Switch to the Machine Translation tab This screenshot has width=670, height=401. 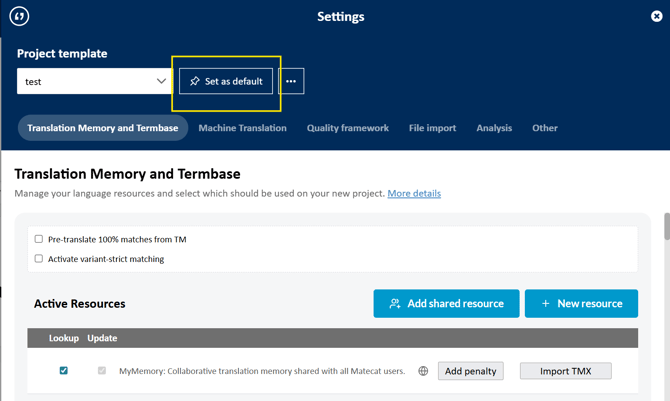pos(242,128)
